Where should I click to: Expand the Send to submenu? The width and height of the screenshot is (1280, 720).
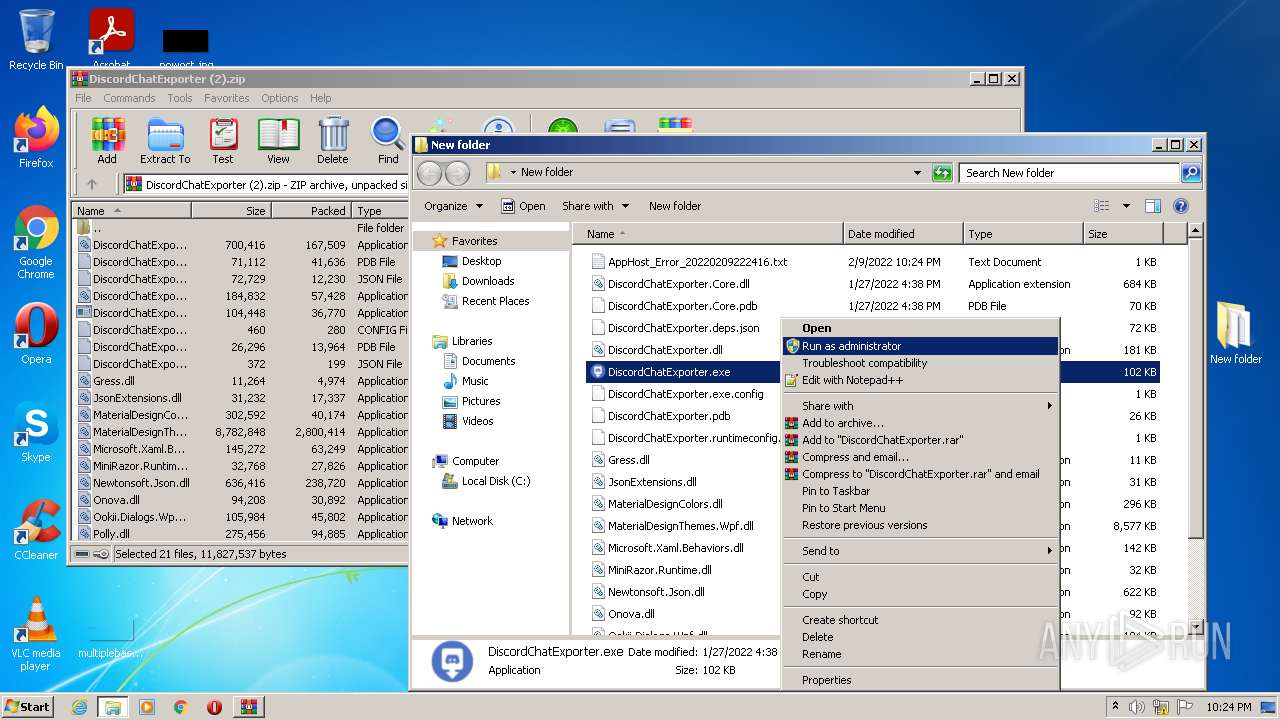pos(920,551)
